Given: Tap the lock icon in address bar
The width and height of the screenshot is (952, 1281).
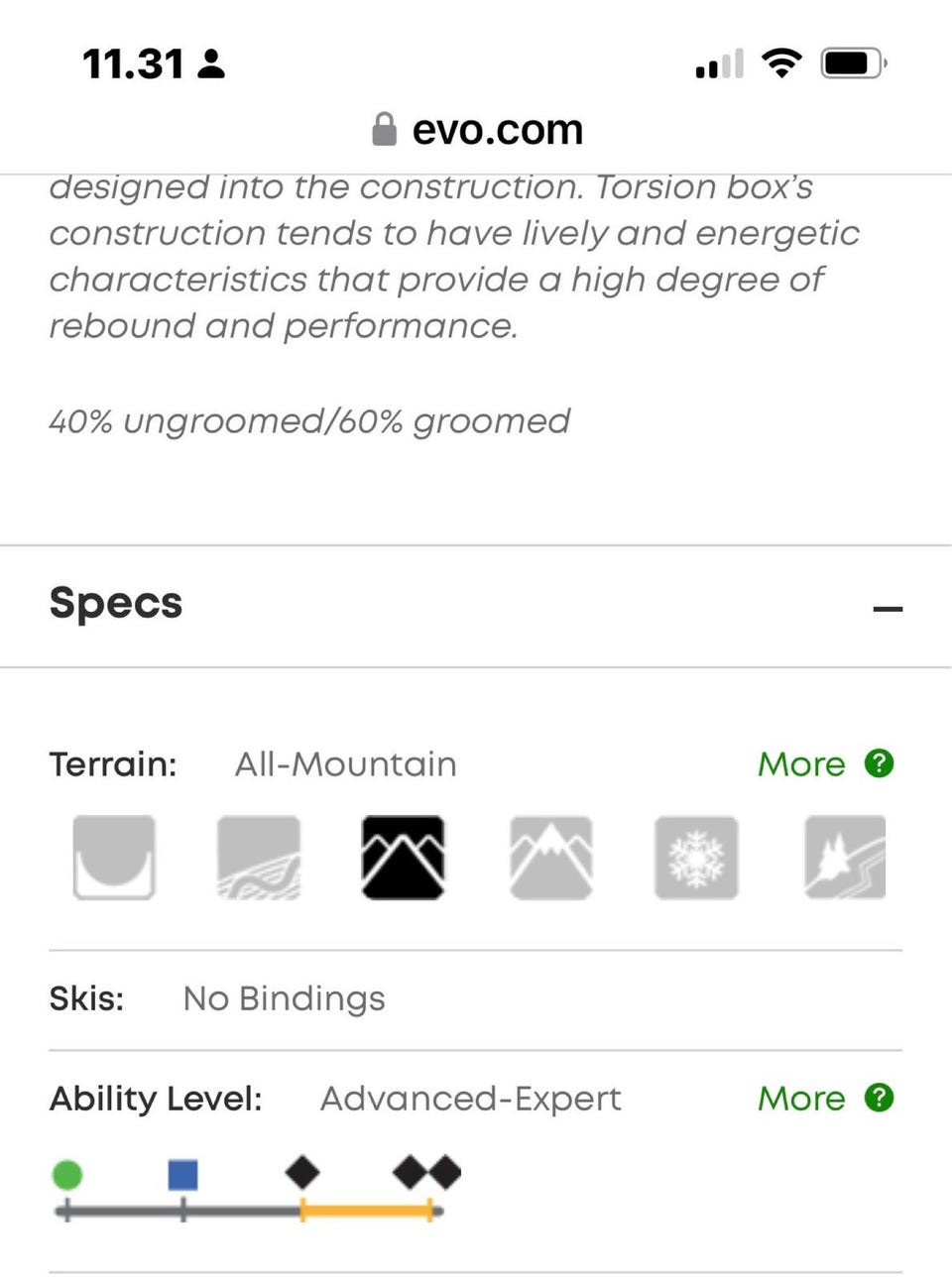Looking at the screenshot, I should pos(384,130).
